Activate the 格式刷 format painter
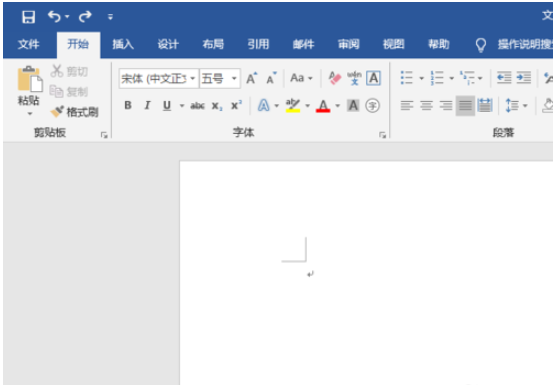Screen dimensions: 559x385 [x=74, y=112]
